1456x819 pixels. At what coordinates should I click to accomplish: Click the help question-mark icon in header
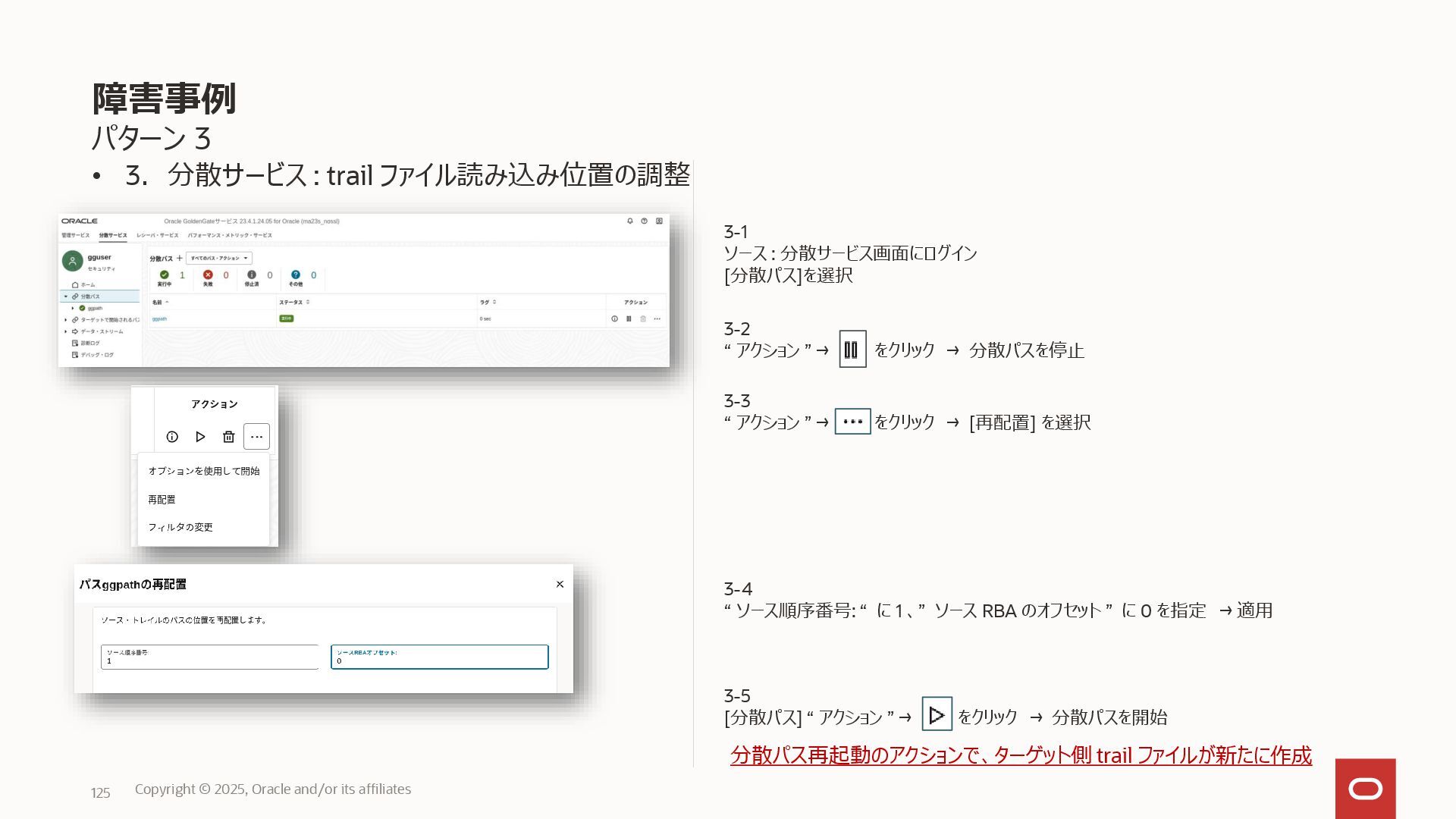click(644, 221)
